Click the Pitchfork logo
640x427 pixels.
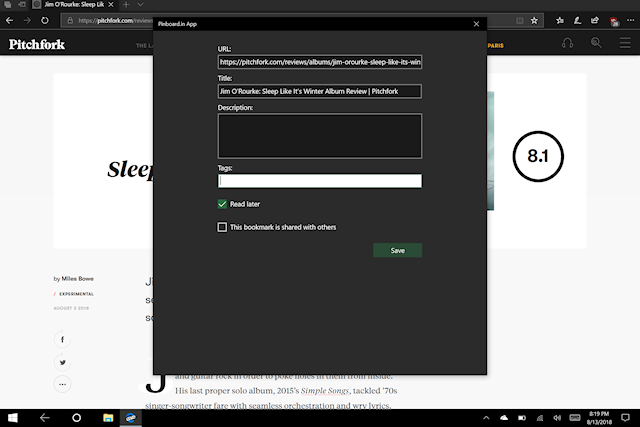(37, 44)
